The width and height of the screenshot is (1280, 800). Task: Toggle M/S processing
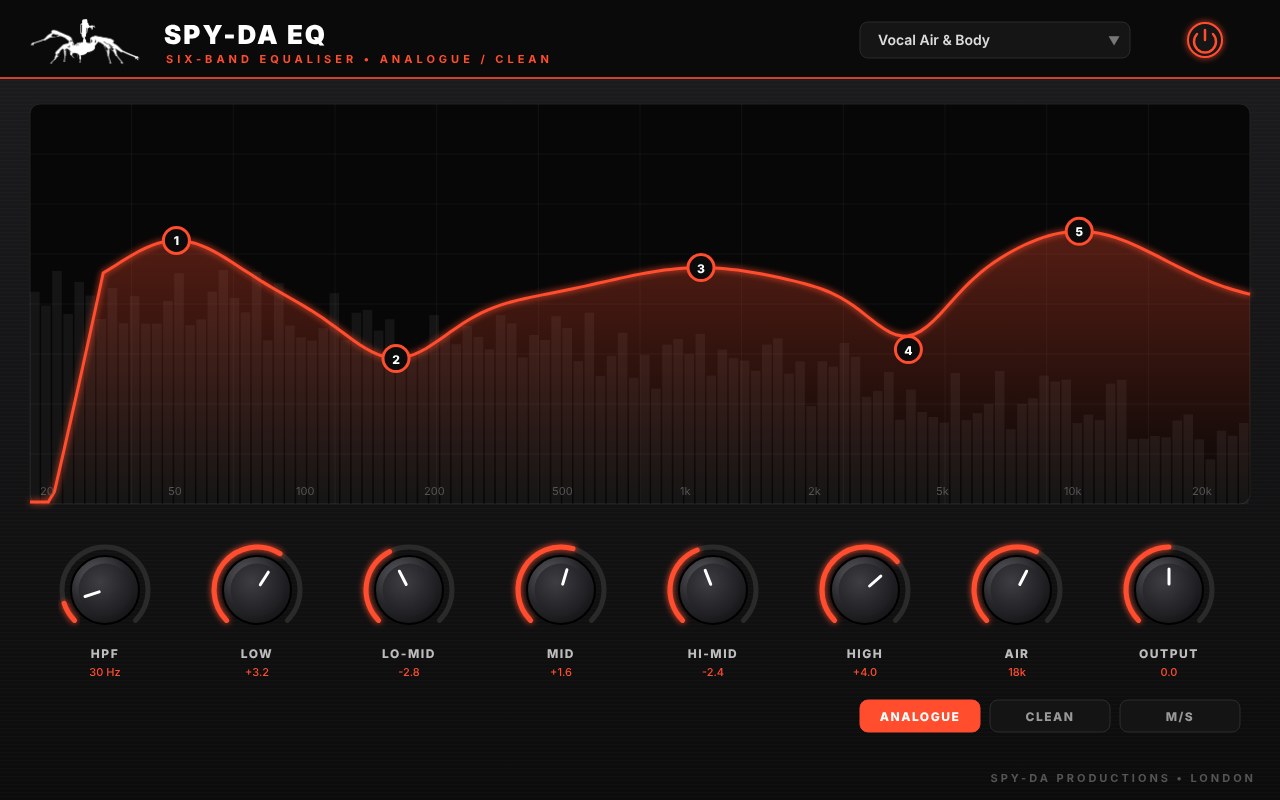1180,716
